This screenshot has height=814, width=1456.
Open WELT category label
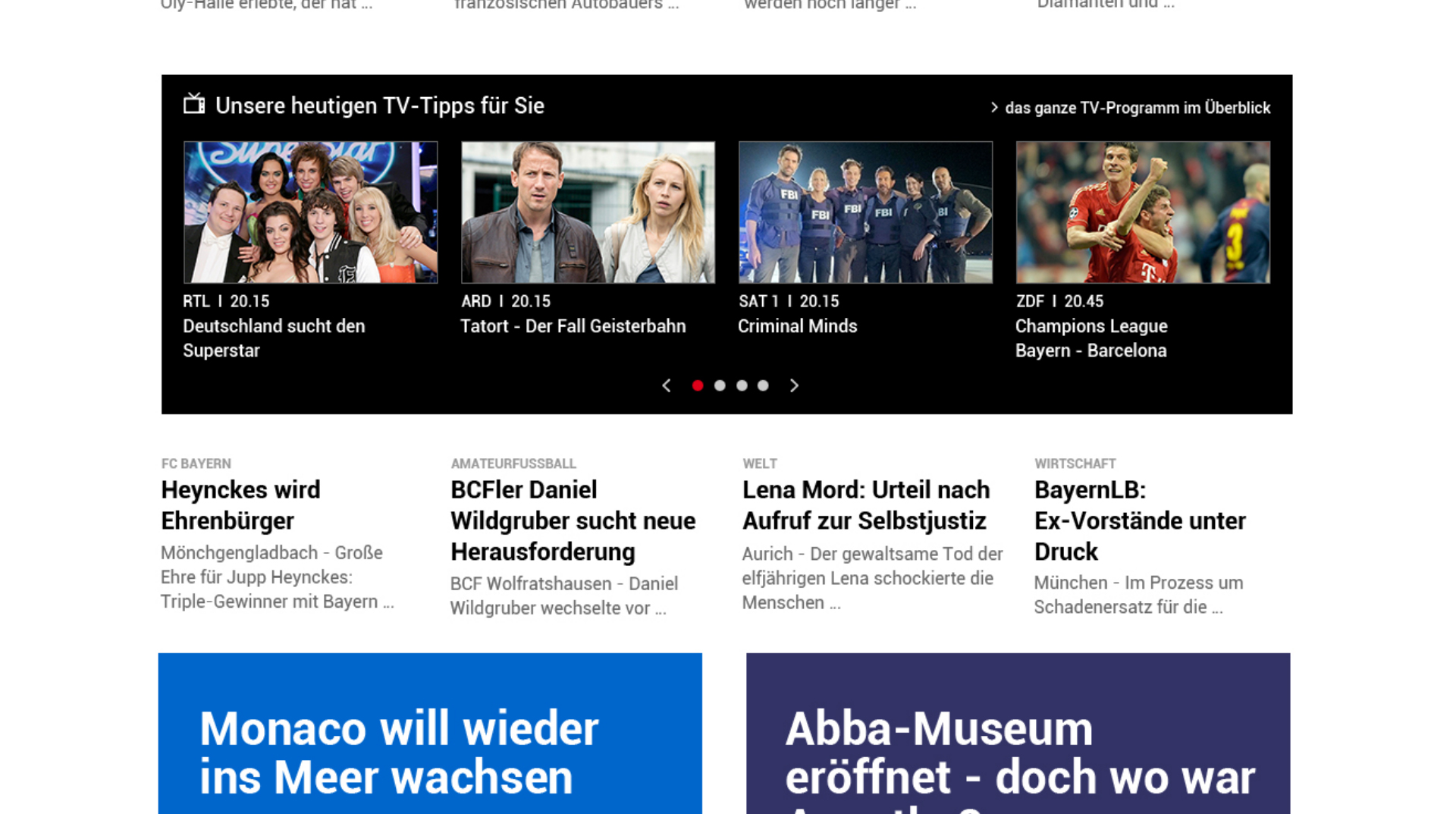[760, 464]
